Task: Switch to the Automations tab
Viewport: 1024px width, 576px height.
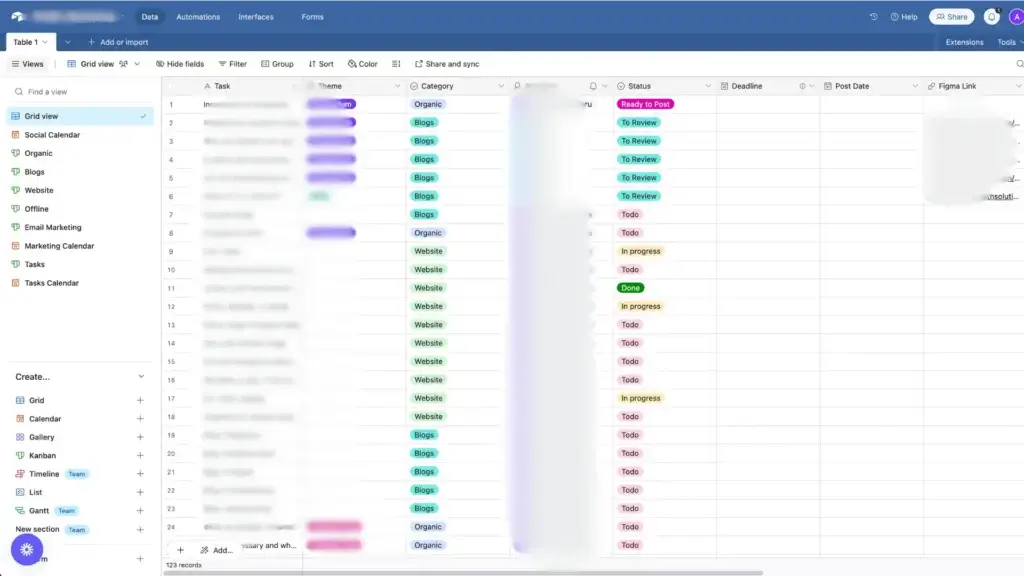Action: (198, 17)
